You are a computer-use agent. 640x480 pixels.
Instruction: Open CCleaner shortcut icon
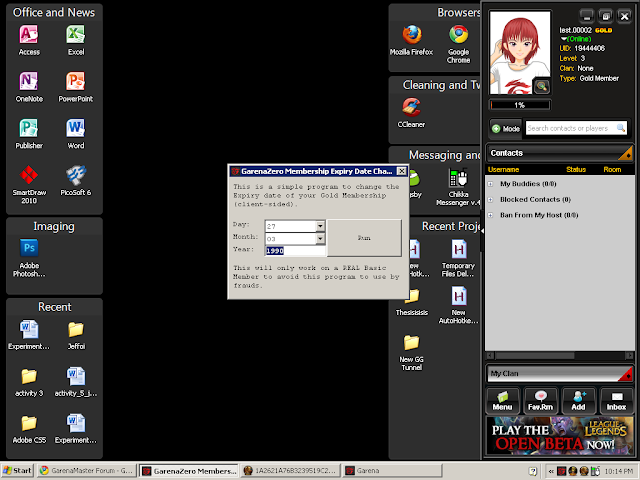click(411, 113)
